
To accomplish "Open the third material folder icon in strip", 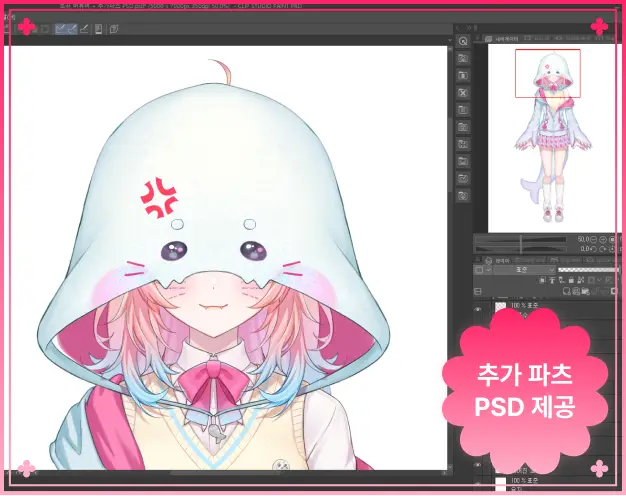I will coord(463,75).
